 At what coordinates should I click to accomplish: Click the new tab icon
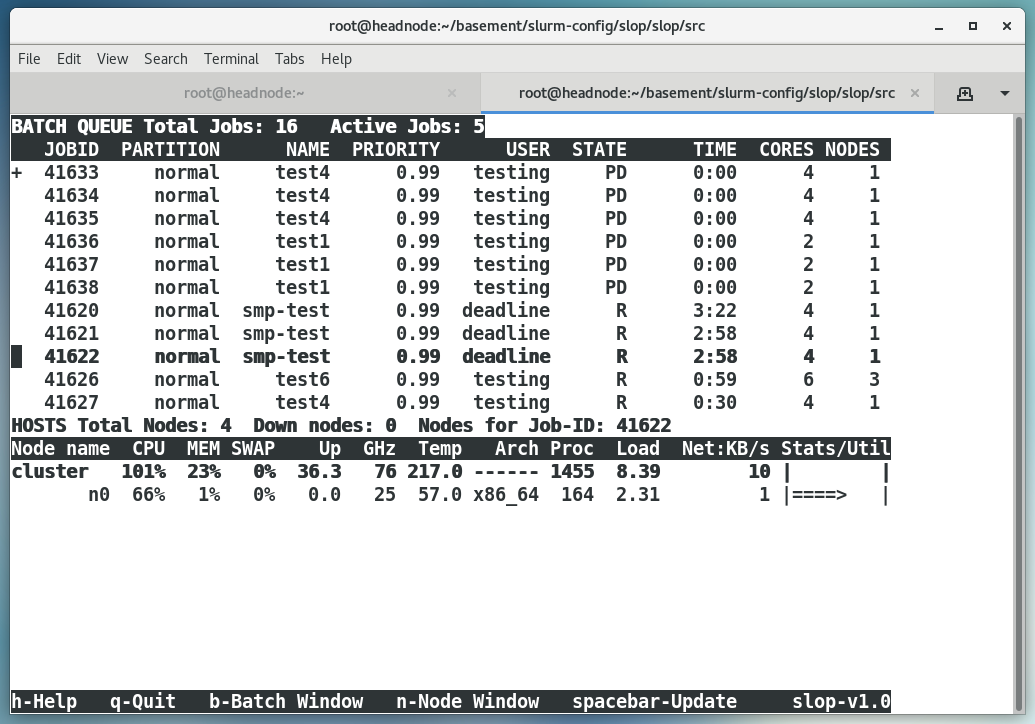964,94
